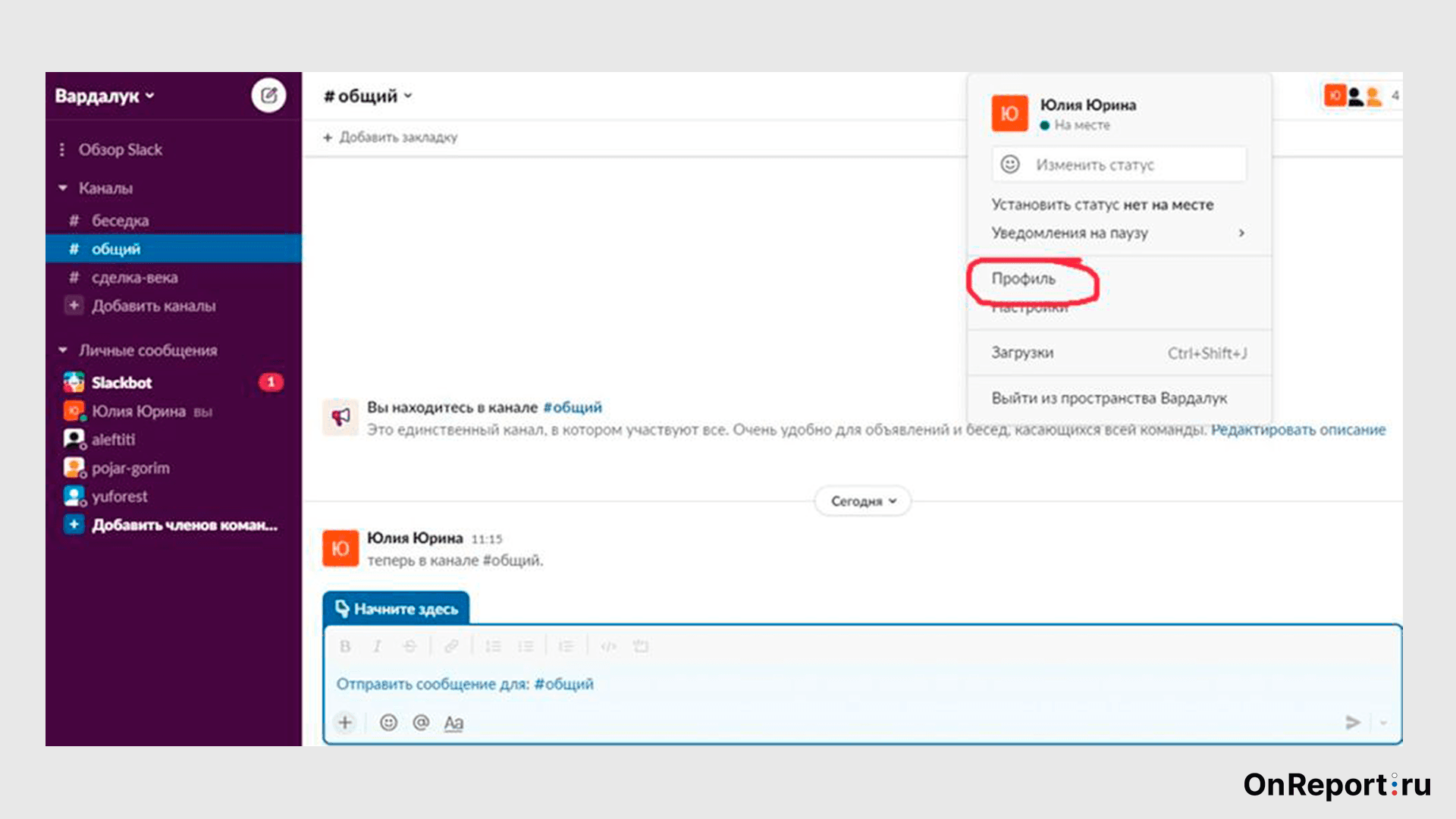Open the Сегодня date dropdown
This screenshot has height=819, width=1456.
pos(863,501)
